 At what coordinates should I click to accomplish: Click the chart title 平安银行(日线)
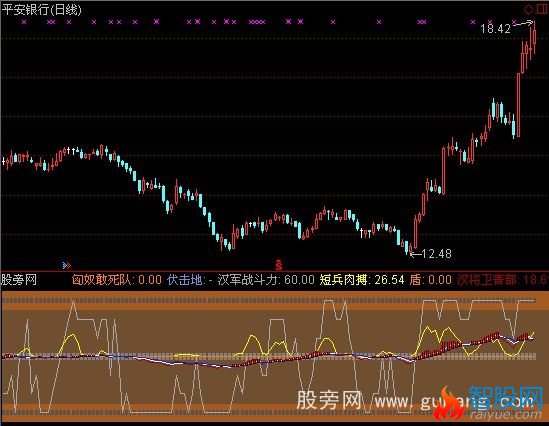pyautogui.click(x=42, y=9)
